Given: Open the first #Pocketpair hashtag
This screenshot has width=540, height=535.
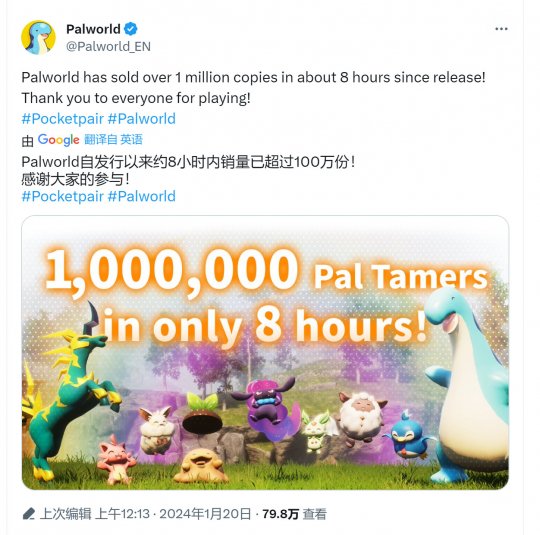Looking at the screenshot, I should [x=62, y=119].
